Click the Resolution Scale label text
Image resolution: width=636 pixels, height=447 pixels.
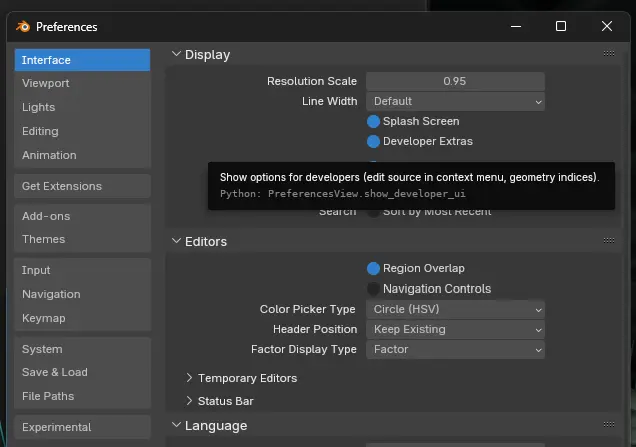tap(312, 82)
